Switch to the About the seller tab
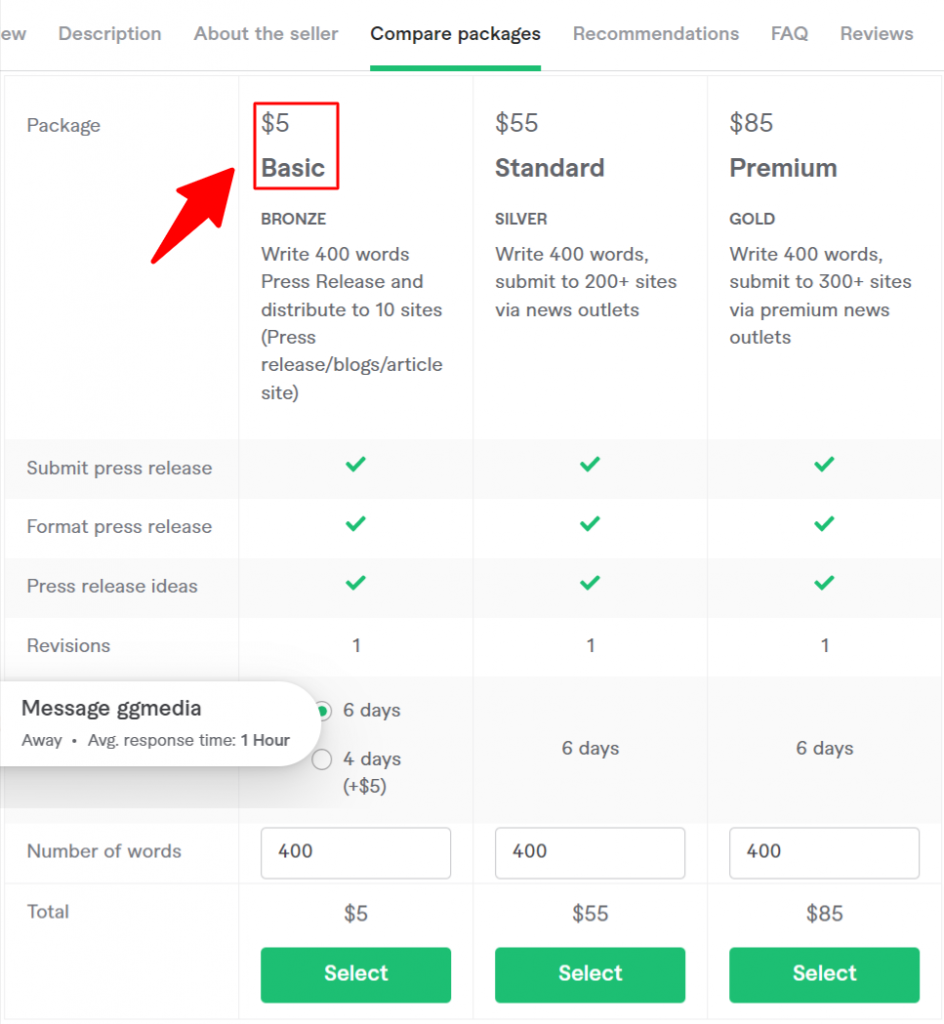The height and width of the screenshot is (1024, 944). [x=266, y=34]
